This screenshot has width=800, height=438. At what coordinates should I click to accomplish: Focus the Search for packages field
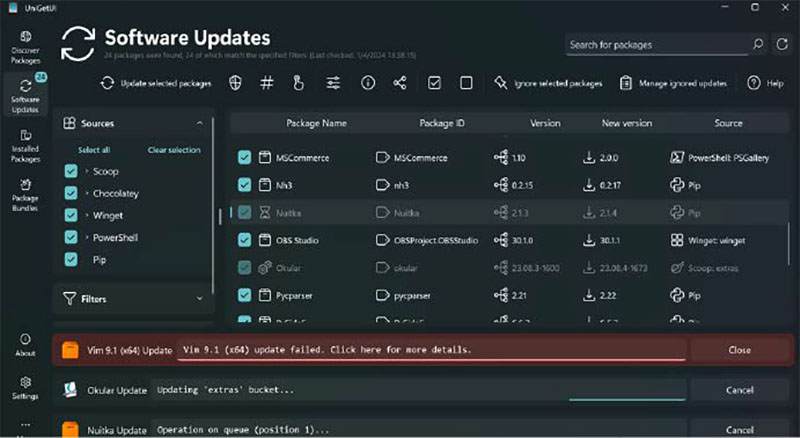coord(657,45)
